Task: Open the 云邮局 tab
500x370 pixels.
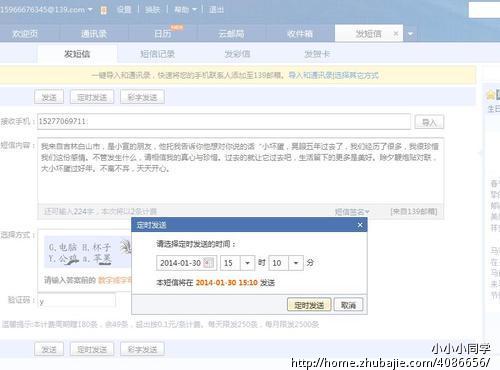Action: [231, 34]
